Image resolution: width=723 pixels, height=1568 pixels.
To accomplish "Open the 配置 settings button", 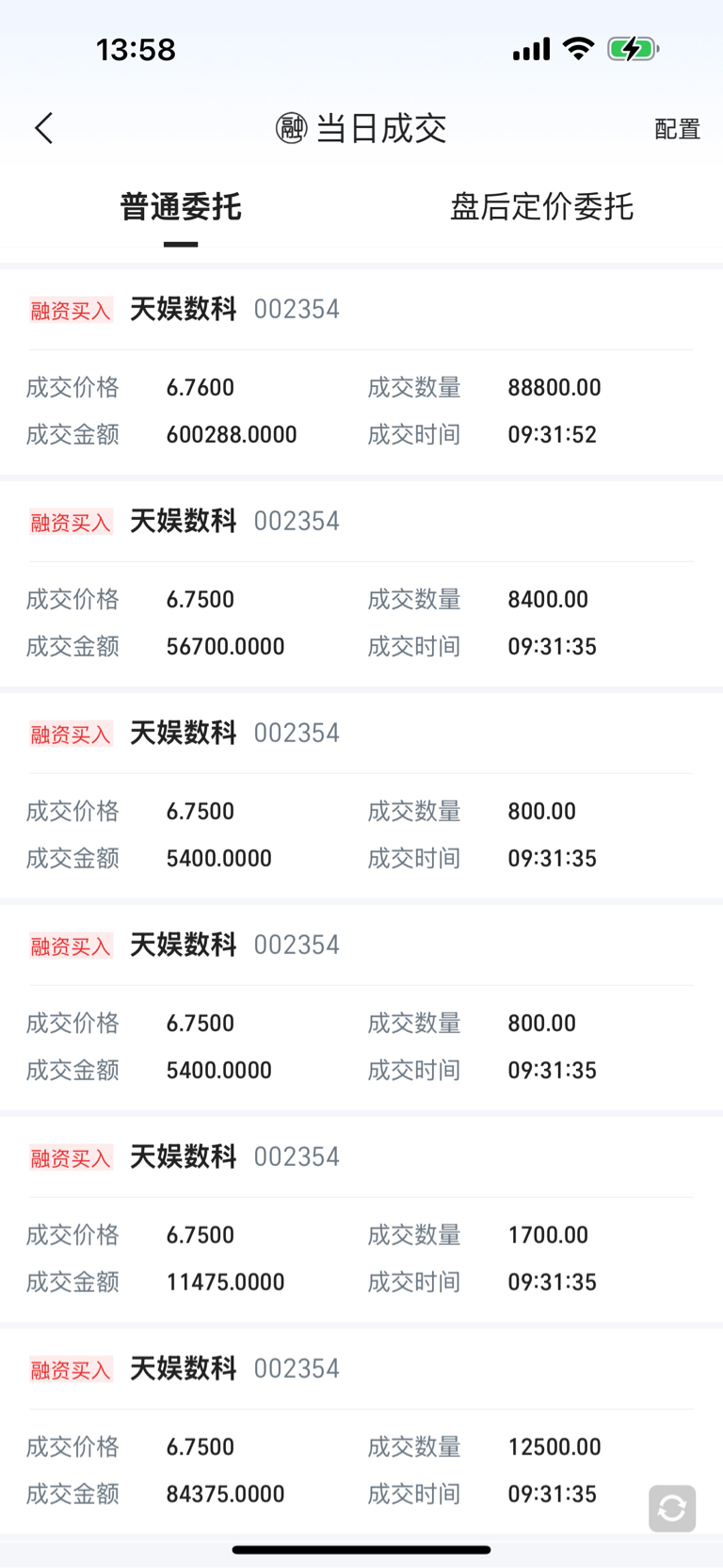I will (677, 129).
